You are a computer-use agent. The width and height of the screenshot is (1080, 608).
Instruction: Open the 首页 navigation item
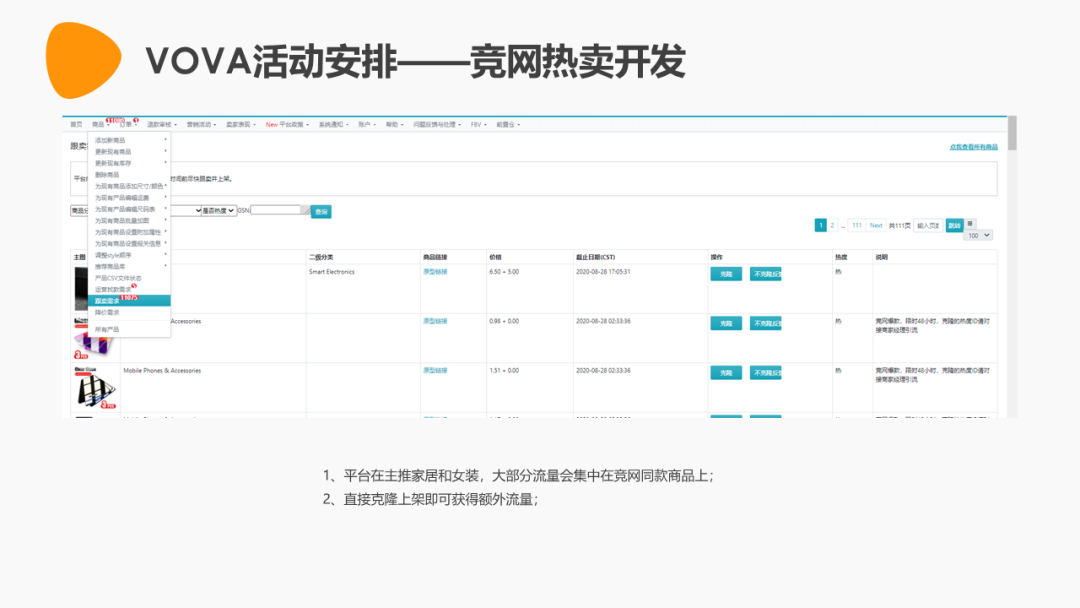click(x=76, y=125)
